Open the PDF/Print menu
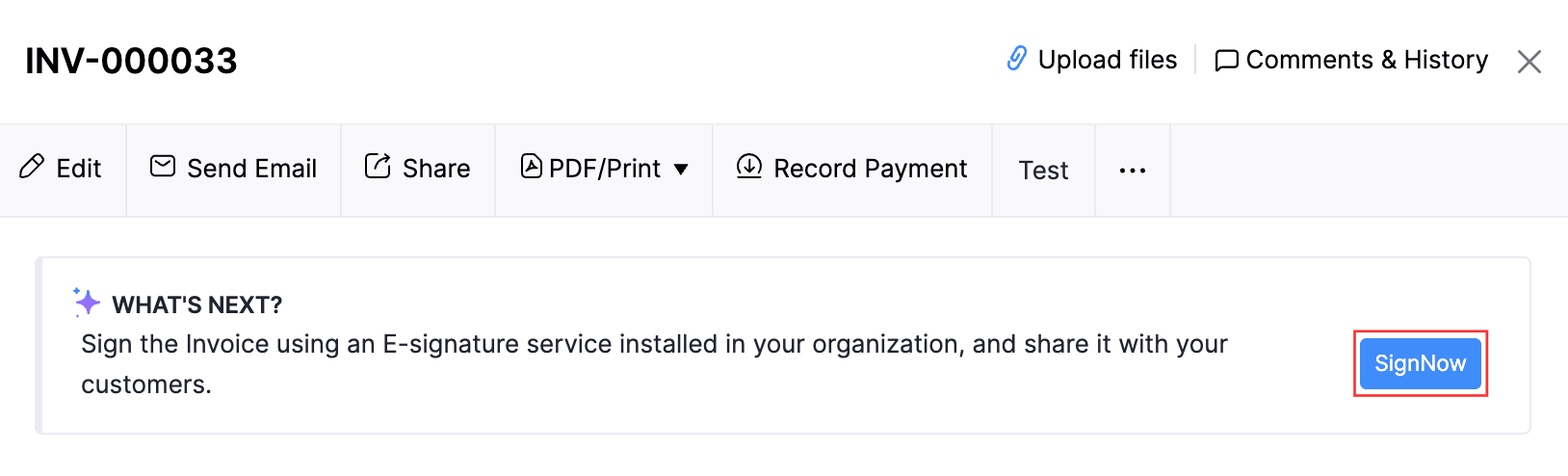 pyautogui.click(x=604, y=169)
